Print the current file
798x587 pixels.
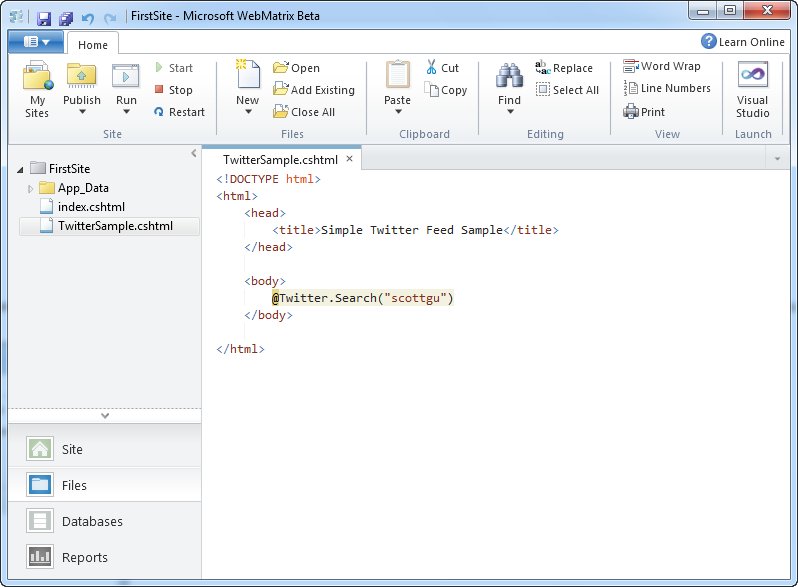point(644,111)
